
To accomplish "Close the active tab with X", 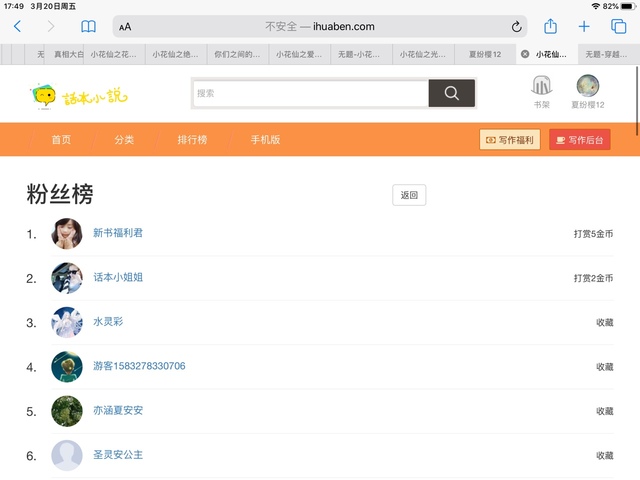I will coord(525,54).
